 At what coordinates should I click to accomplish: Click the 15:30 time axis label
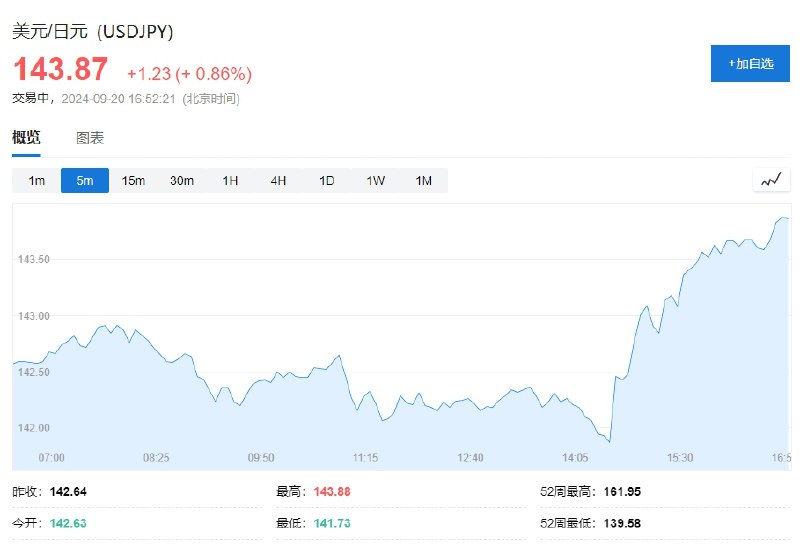[x=680, y=458]
